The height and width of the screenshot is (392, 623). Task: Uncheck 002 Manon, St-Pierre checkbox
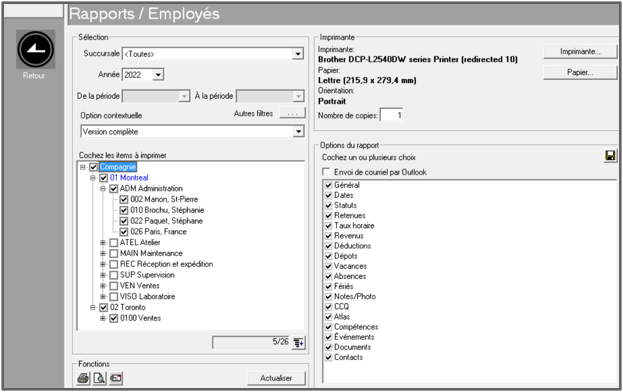tap(124, 199)
